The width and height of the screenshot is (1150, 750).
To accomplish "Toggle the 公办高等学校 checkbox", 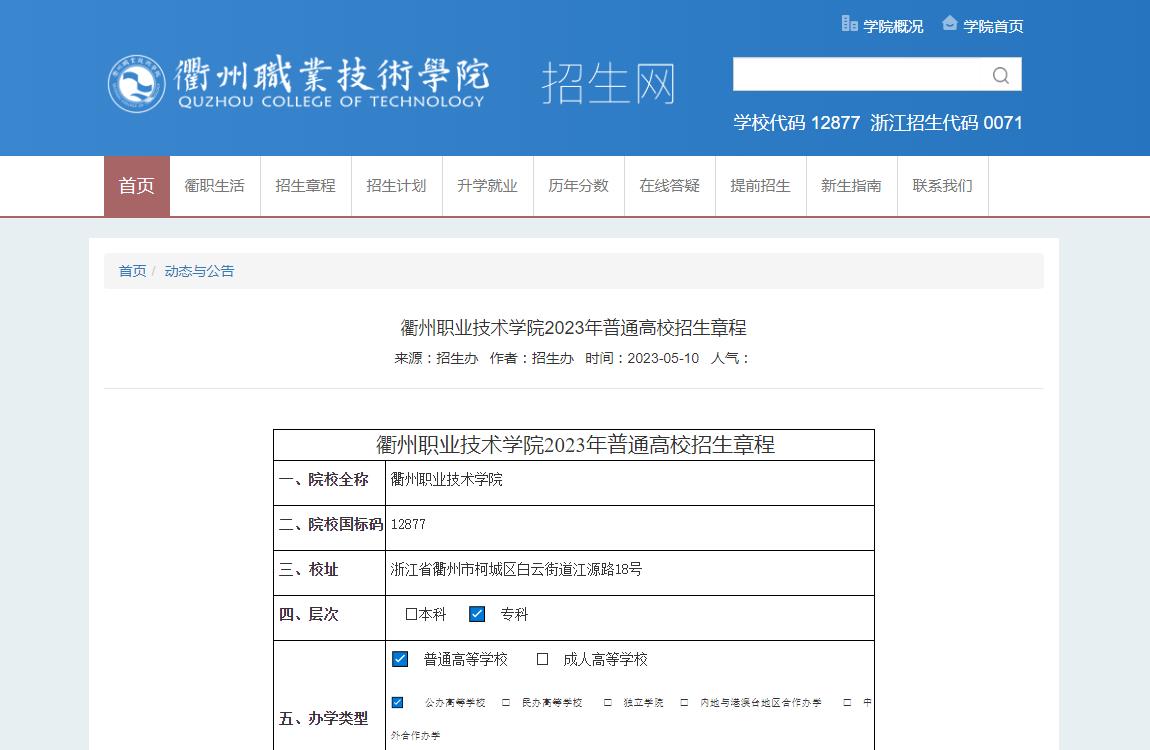I will [x=398, y=702].
